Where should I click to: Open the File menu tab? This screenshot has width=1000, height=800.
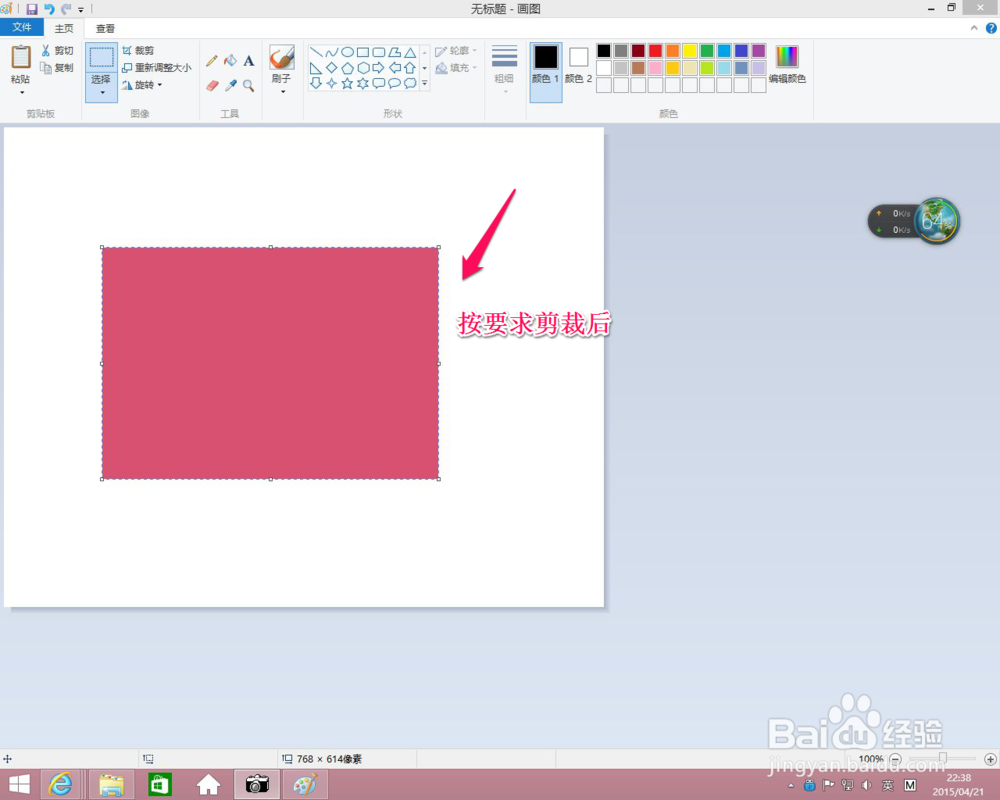point(22,27)
